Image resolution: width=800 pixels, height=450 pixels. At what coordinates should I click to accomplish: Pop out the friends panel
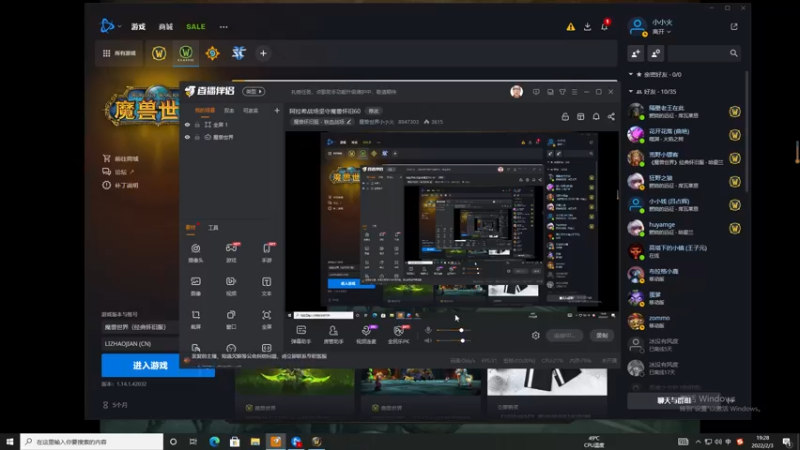pyautogui.click(x=734, y=27)
